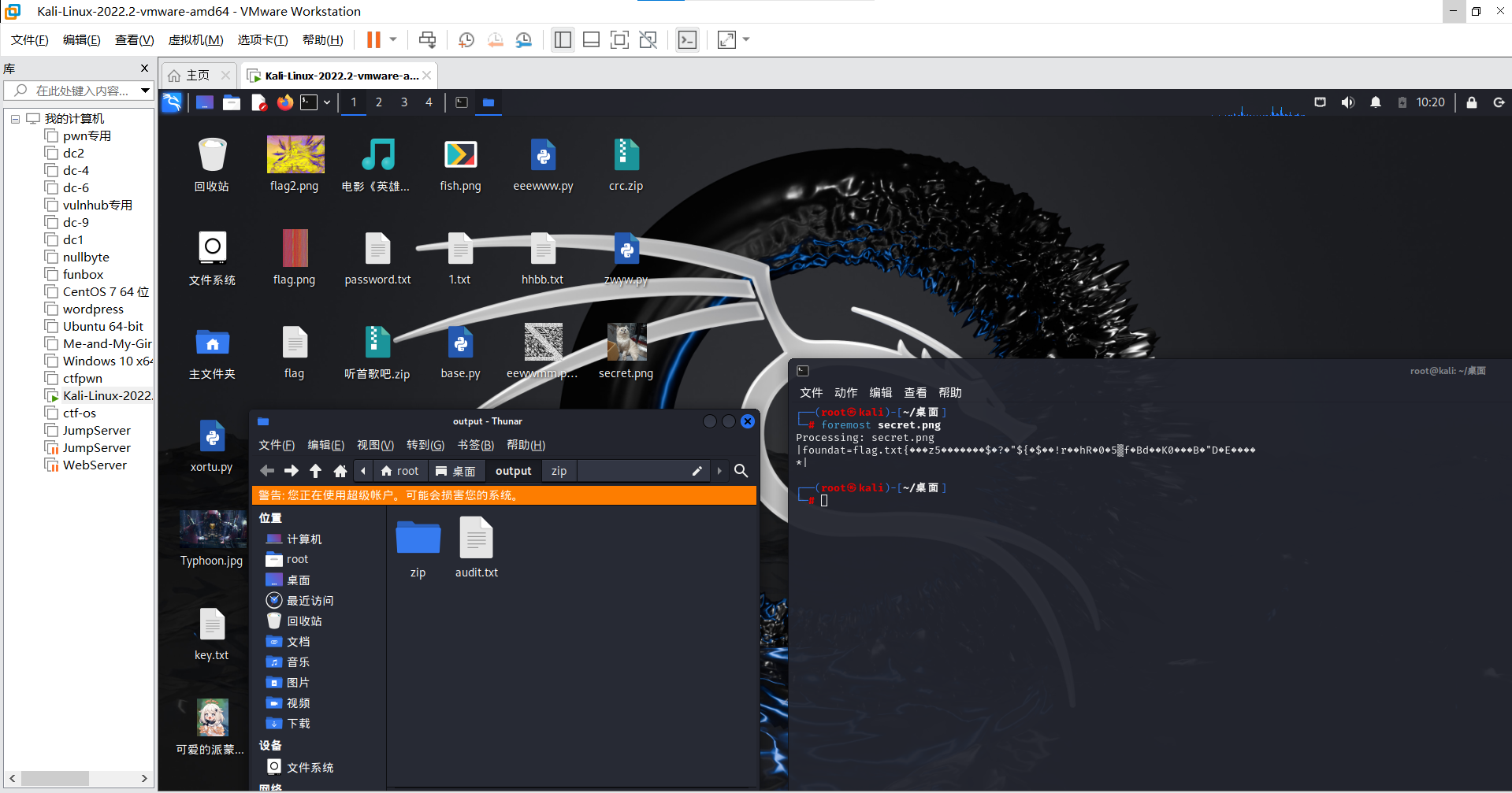
Task: Send Ctrl+Alt+Del to the virtual machine
Action: pos(427,40)
